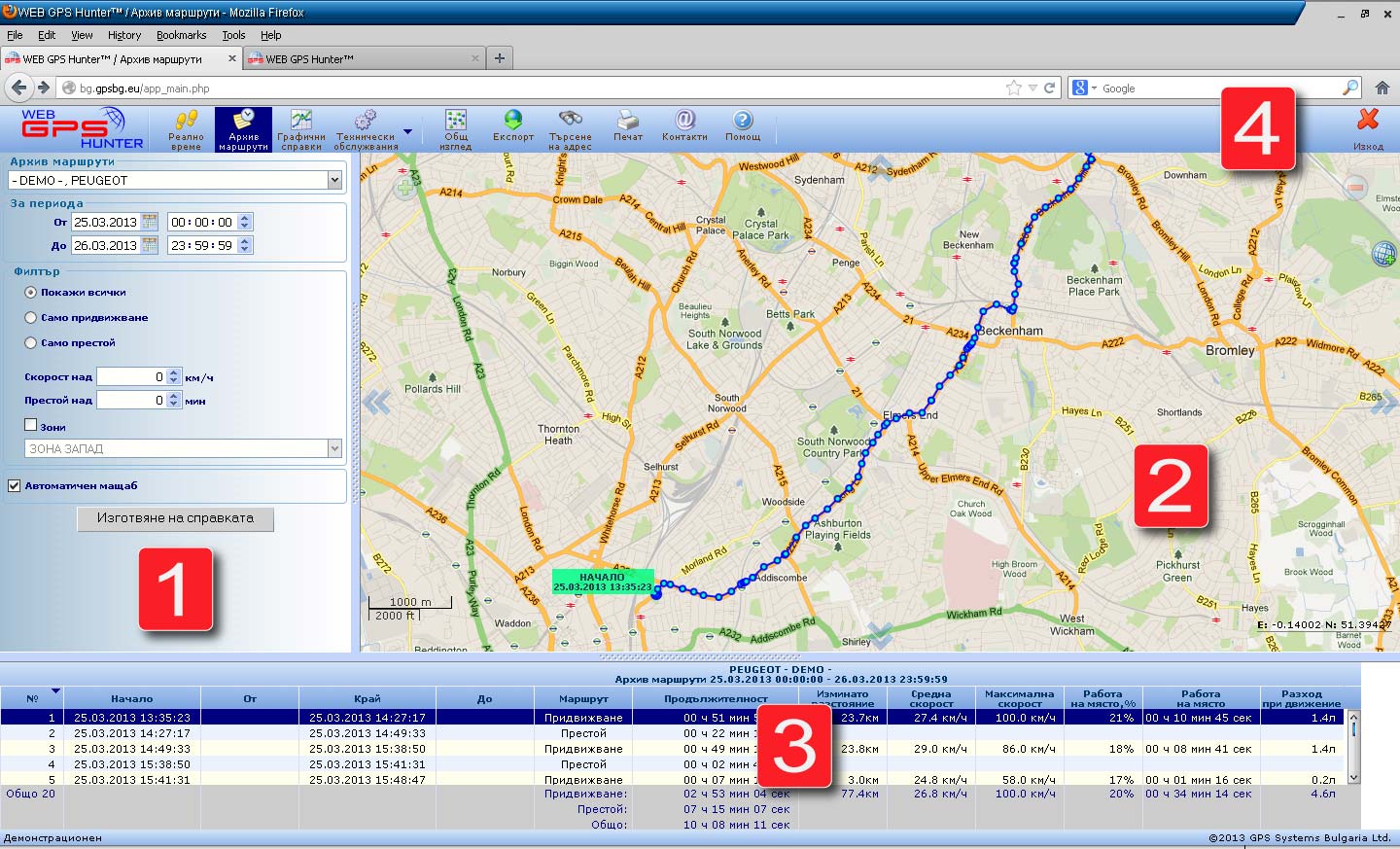1400x849 pixels.
Task: Go forward with the browser forward arrow
Action: [43, 88]
